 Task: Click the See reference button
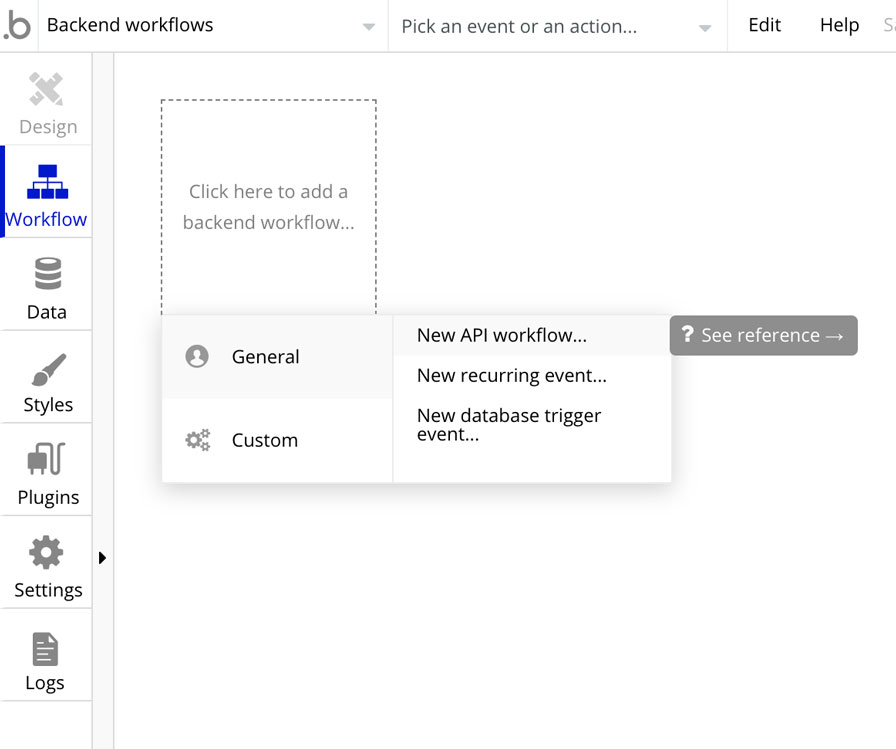click(x=763, y=336)
